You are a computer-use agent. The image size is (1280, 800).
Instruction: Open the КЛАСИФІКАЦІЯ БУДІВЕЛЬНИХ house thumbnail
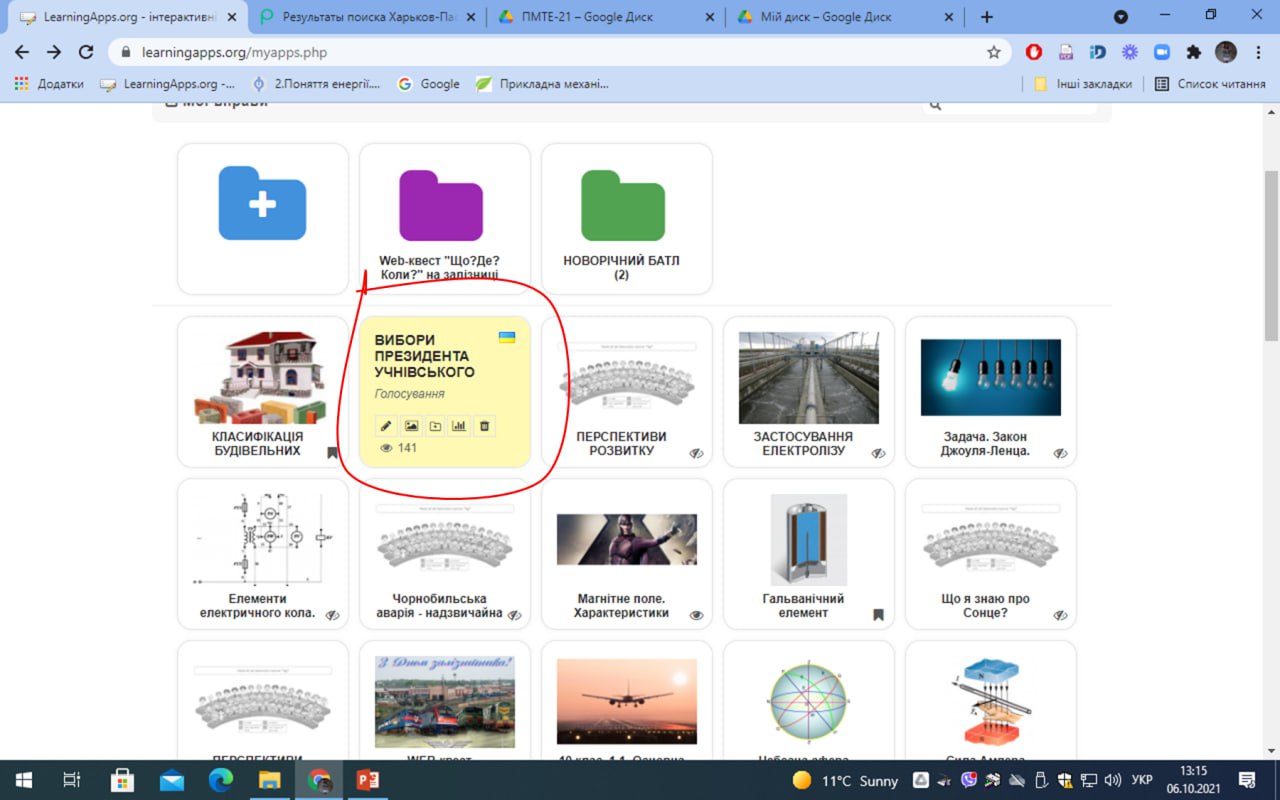pos(262,378)
